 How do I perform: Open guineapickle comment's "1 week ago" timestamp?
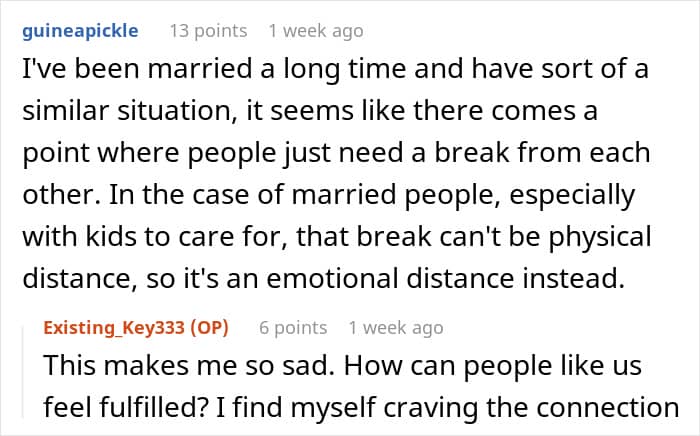click(x=316, y=31)
